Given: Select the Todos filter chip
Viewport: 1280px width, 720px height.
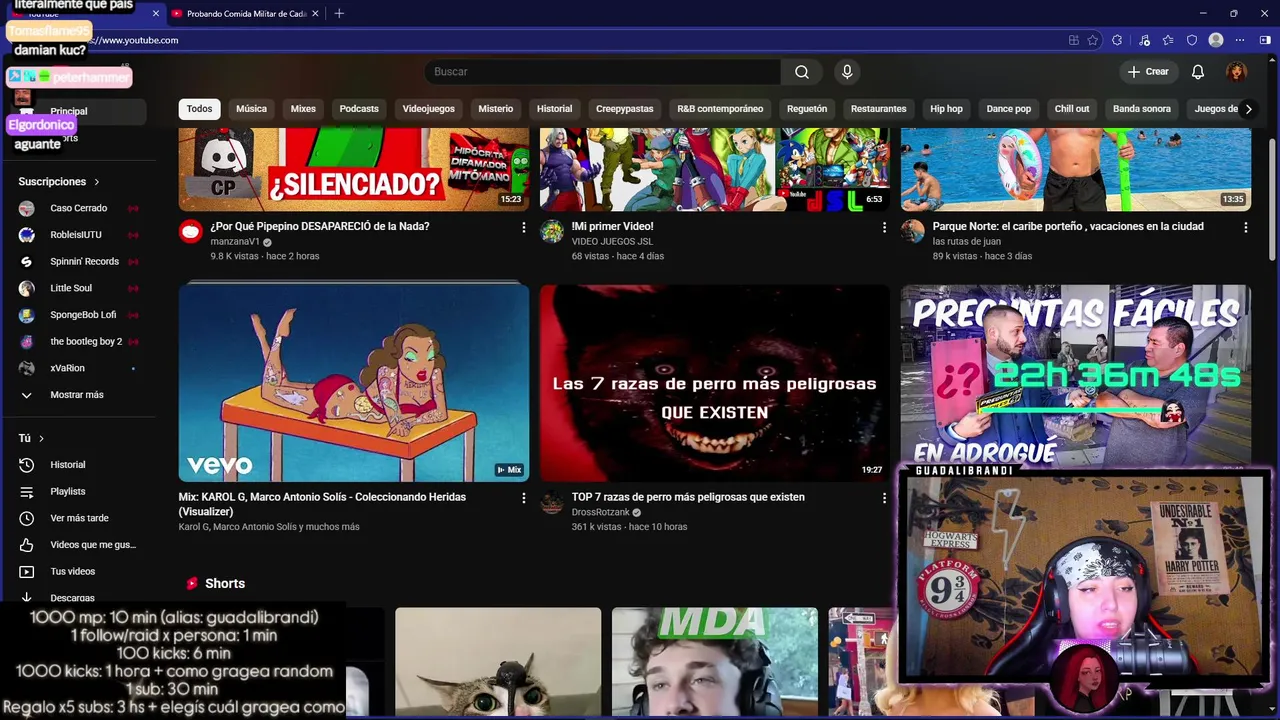Looking at the screenshot, I should 200,109.
